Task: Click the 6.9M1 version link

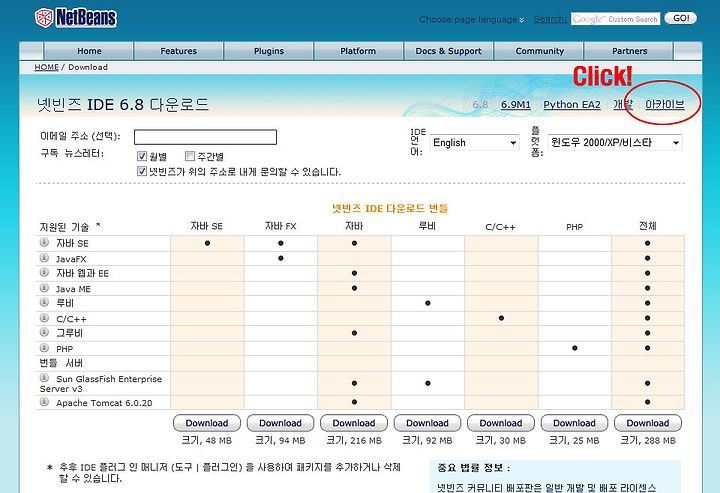Action: pos(516,105)
